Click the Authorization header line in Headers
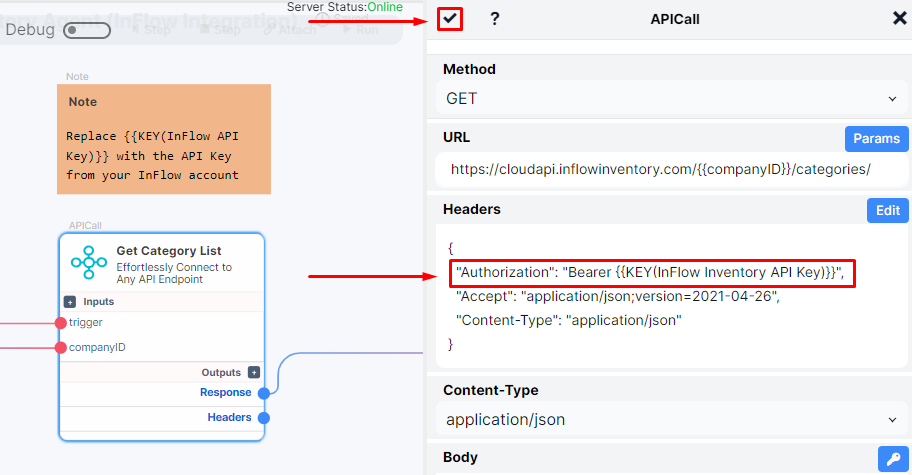Viewport: 912px width, 475px height. click(x=652, y=273)
